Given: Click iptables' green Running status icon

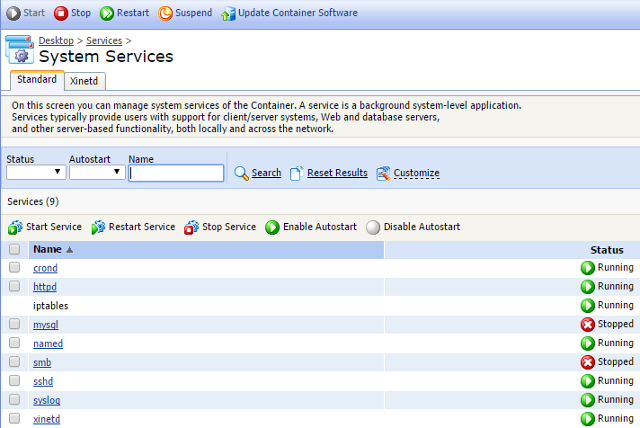Looking at the screenshot, I should pyautogui.click(x=587, y=306).
